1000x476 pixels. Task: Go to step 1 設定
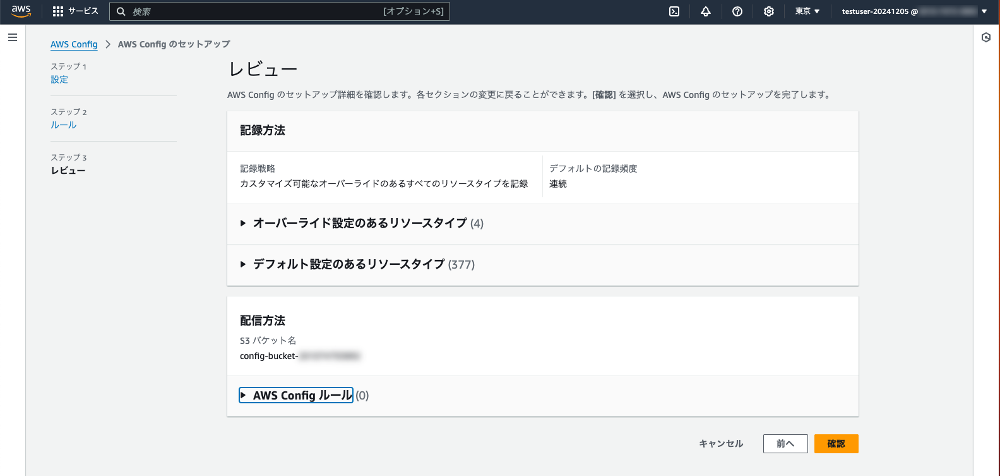point(59,80)
